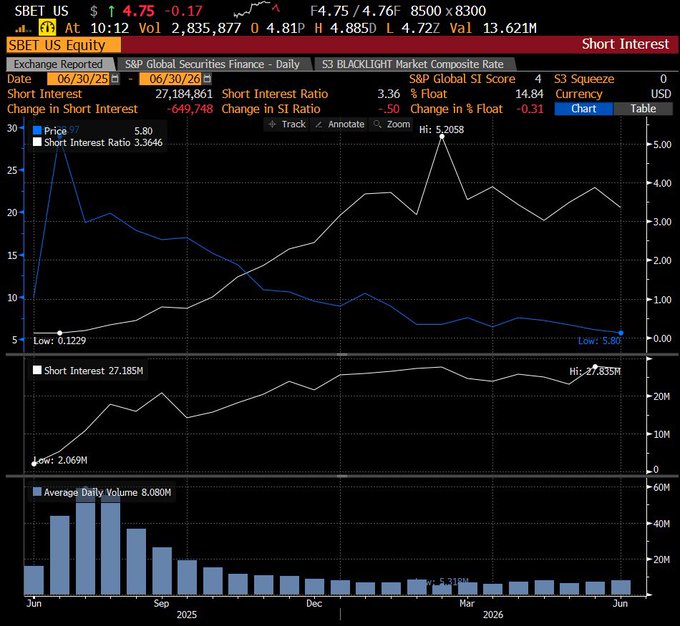The image size is (680, 626).
Task: Click the Zoom label in chart toolbar
Action: click(398, 125)
